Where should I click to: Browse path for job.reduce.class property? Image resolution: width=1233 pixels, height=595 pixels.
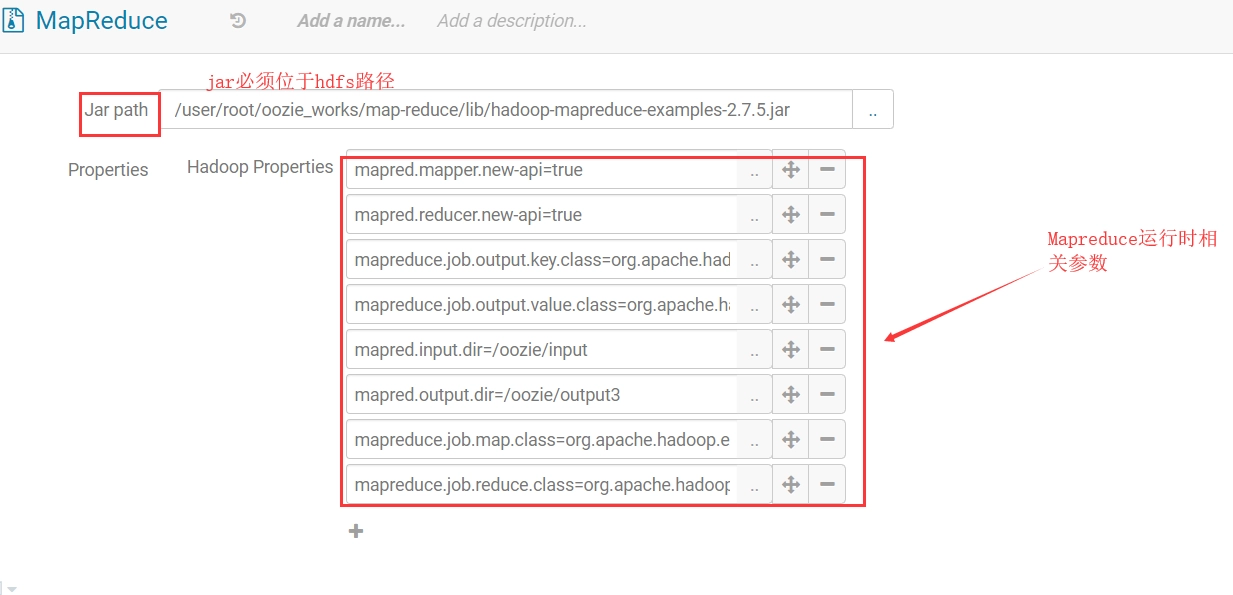(x=754, y=484)
